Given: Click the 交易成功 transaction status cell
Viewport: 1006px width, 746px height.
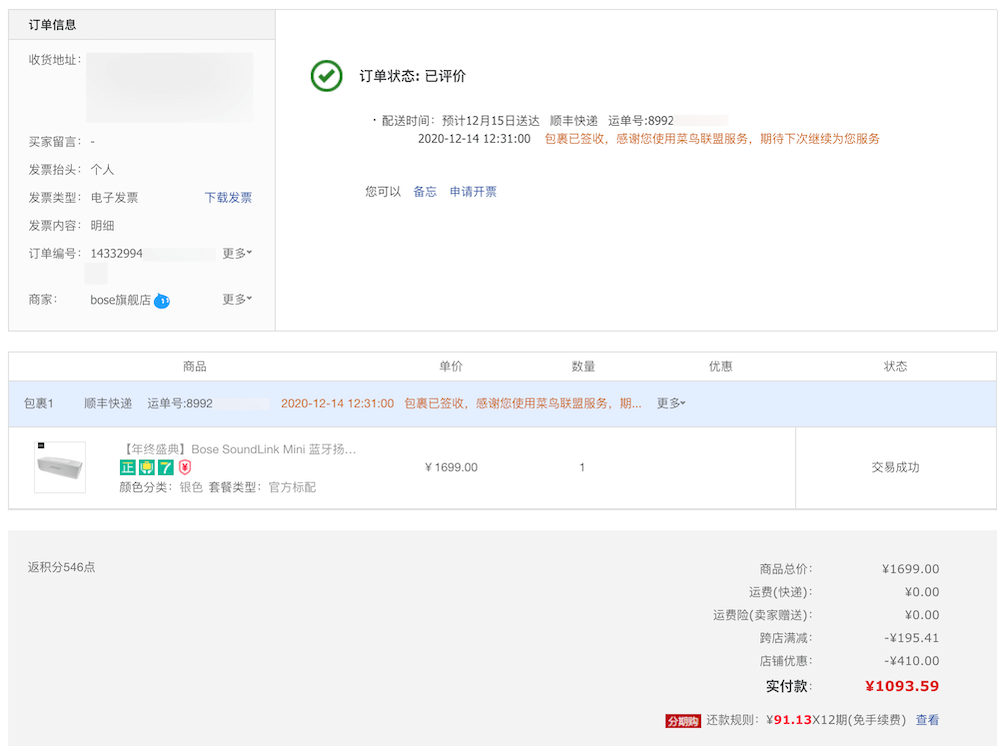Looking at the screenshot, I should point(895,467).
